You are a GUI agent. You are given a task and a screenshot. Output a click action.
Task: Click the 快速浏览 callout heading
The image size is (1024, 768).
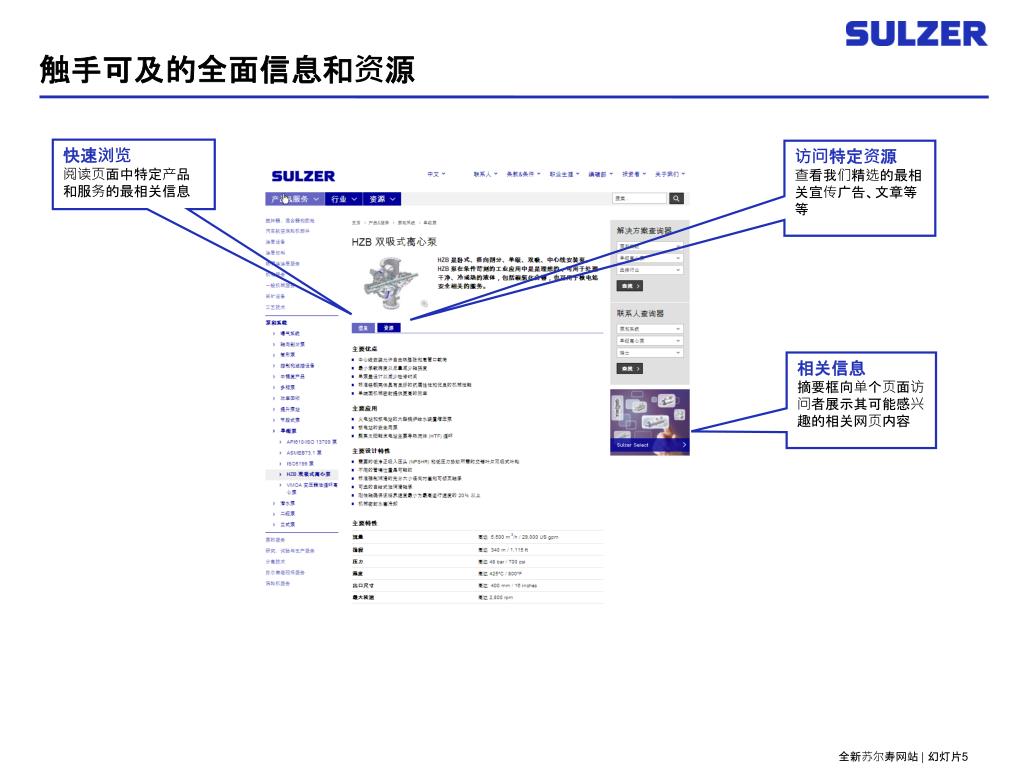(97, 155)
